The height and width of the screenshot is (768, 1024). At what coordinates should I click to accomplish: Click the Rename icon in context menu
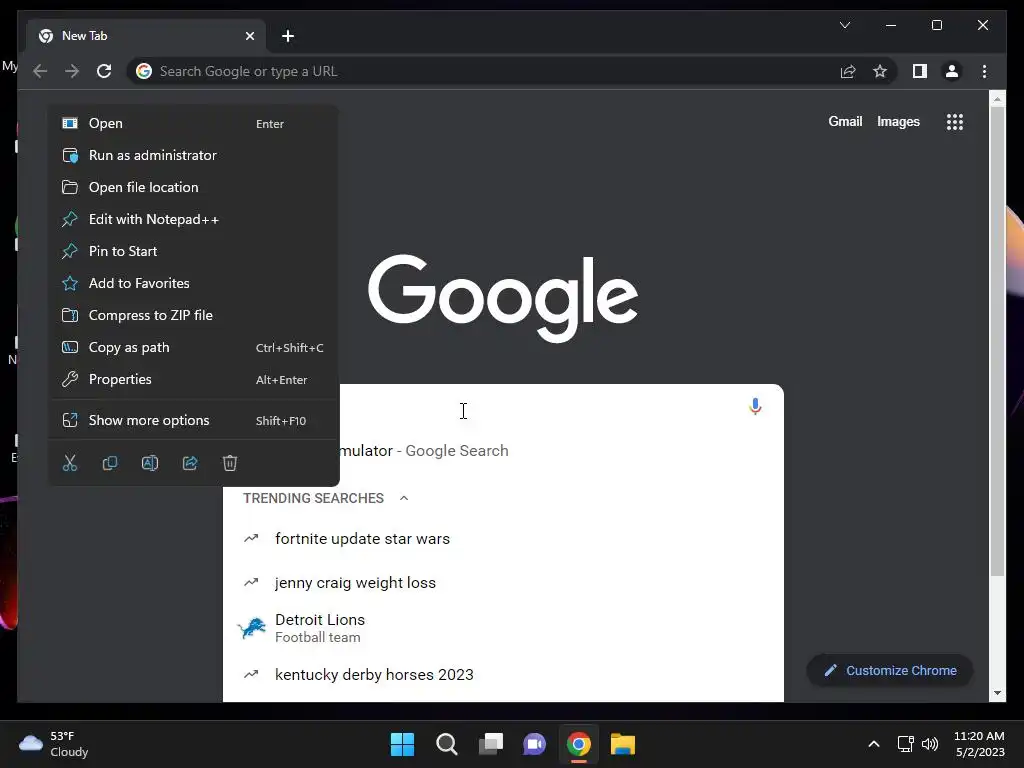tap(150, 463)
